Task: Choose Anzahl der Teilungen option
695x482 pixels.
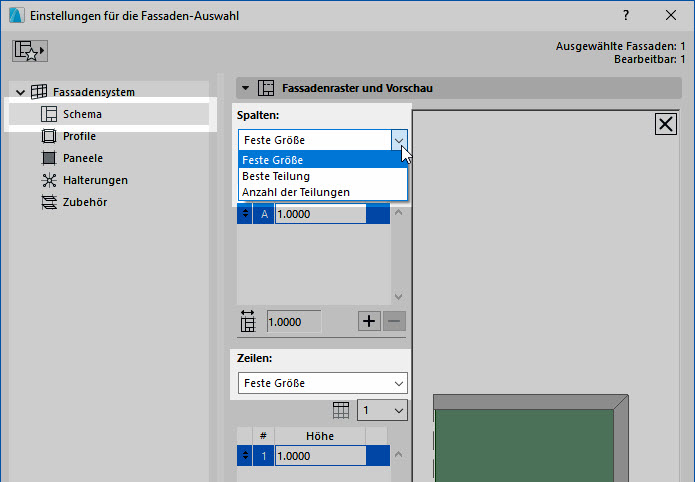Action: click(295, 191)
